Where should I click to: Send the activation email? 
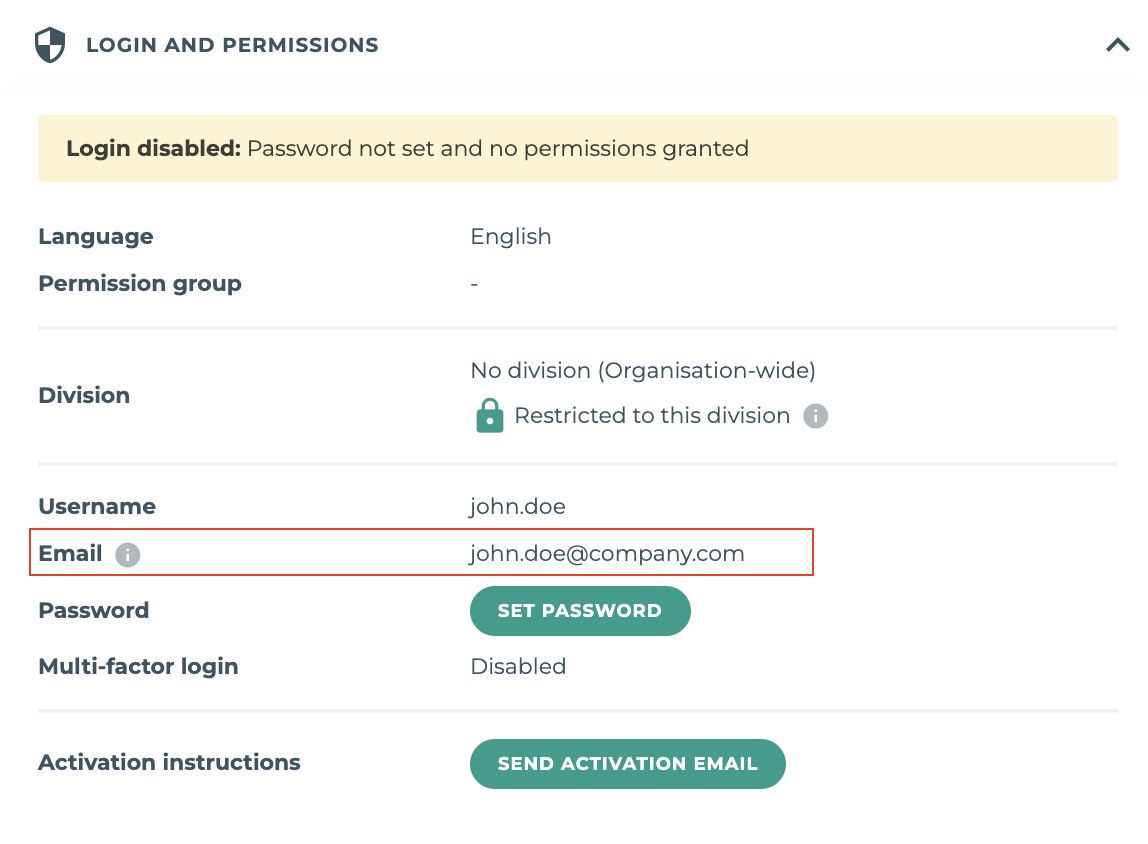[x=627, y=763]
